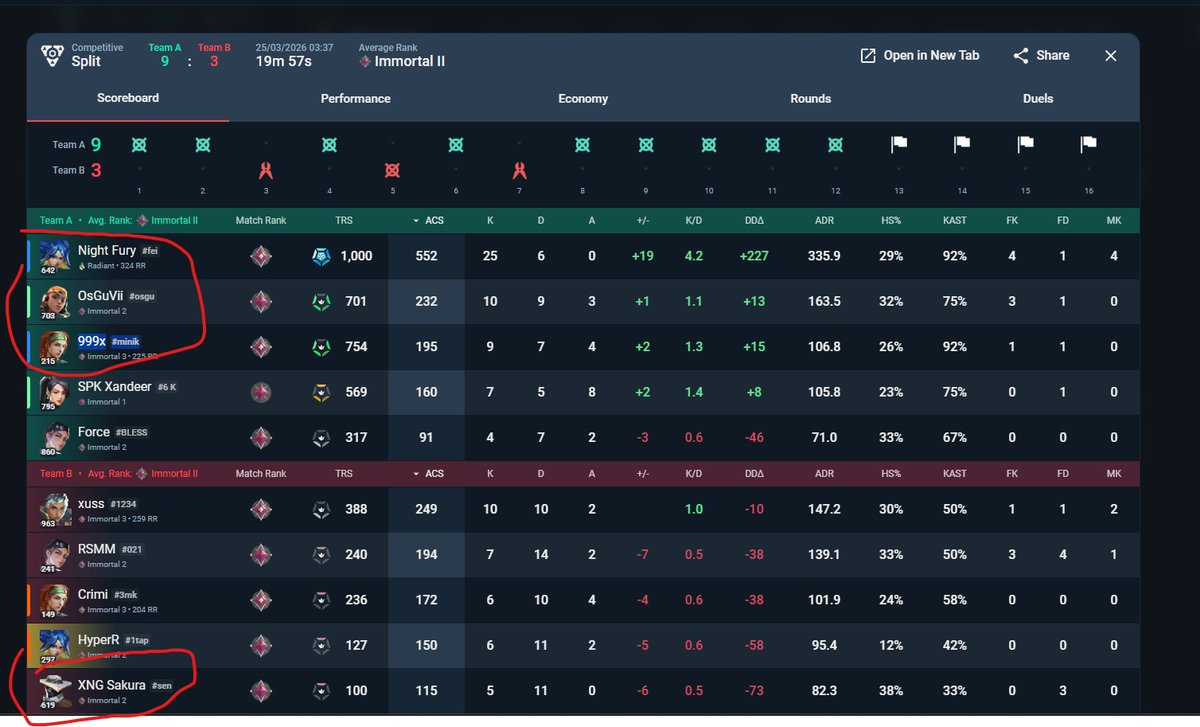
Task: Select round 7 spike icon
Action: pos(519,170)
